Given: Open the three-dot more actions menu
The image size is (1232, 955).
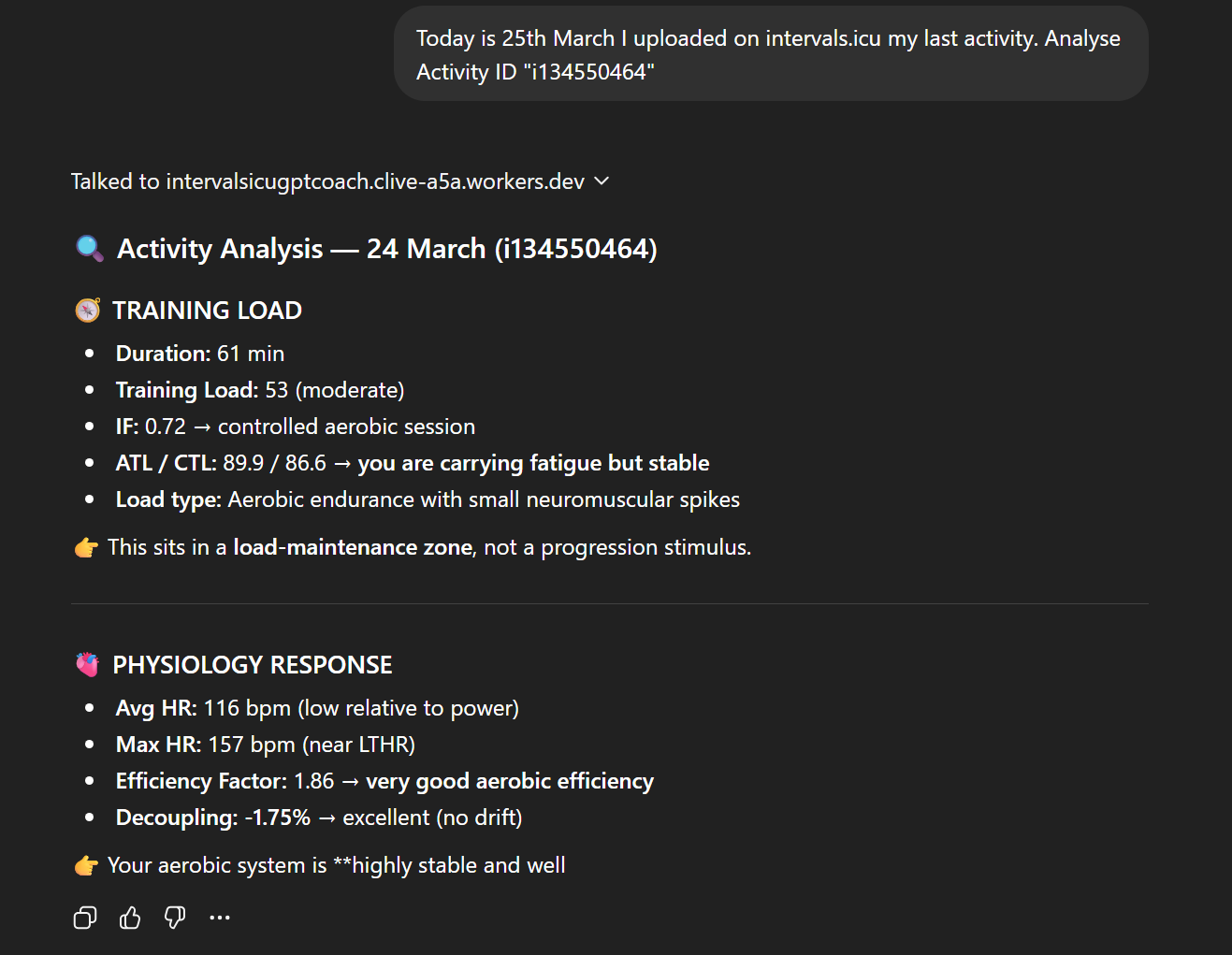Looking at the screenshot, I should tap(220, 918).
